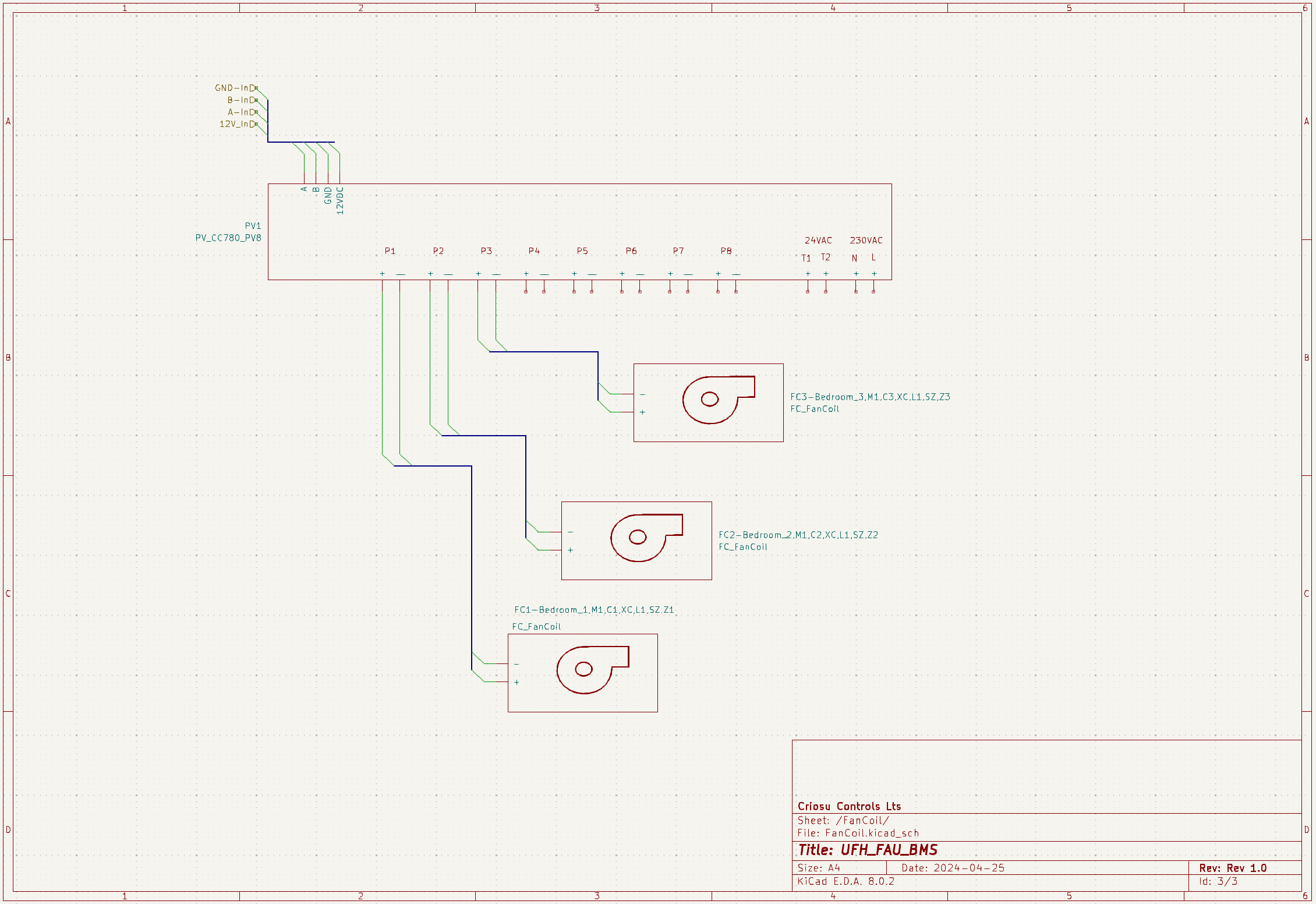
Task: Click the FC1-Bedroom_1 reference text
Action: [594, 610]
